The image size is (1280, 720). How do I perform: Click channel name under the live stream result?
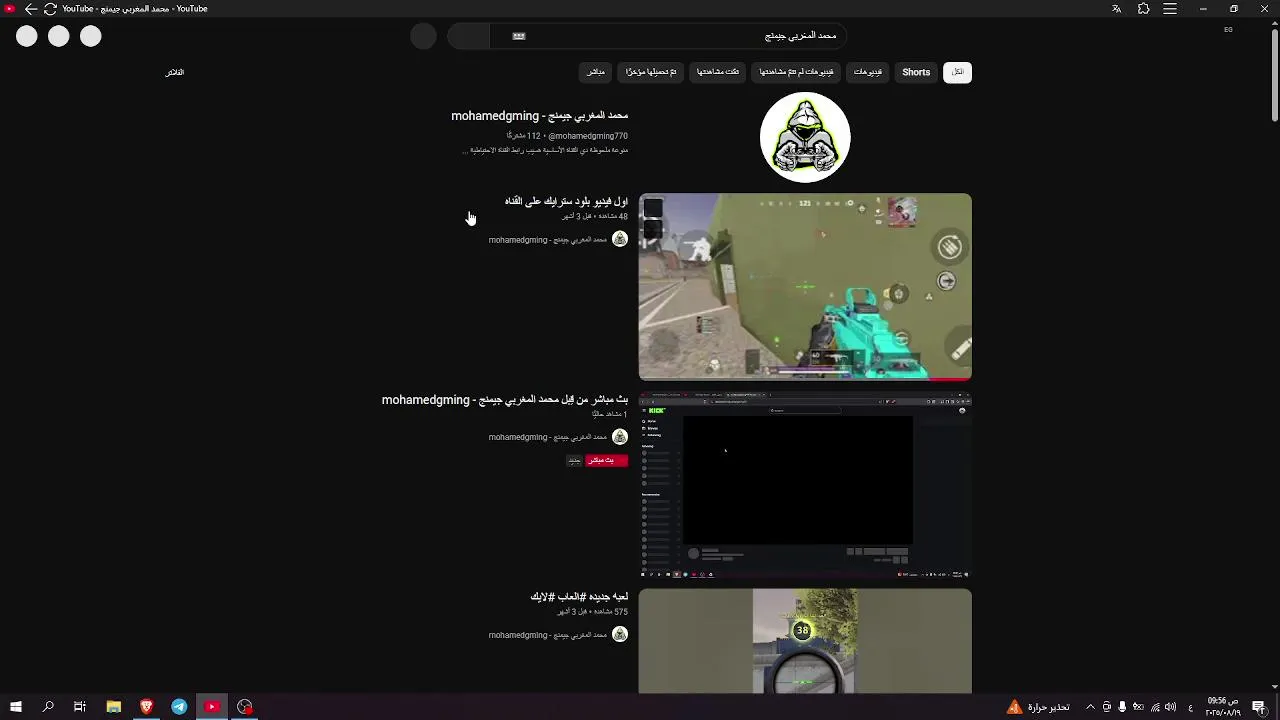tap(548, 437)
